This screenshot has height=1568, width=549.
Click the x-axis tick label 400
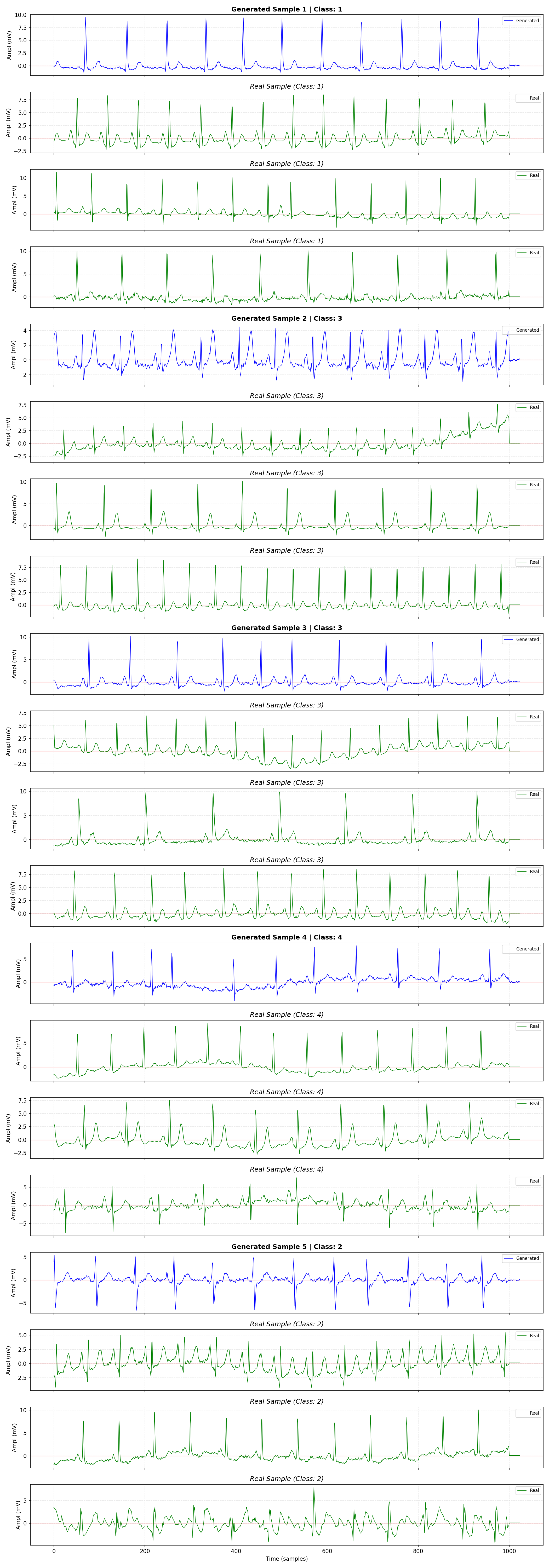coord(236,1551)
